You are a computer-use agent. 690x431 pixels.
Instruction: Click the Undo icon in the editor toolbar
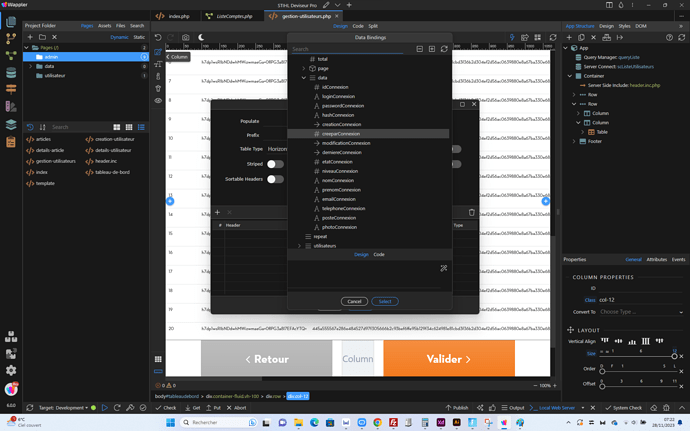158,37
